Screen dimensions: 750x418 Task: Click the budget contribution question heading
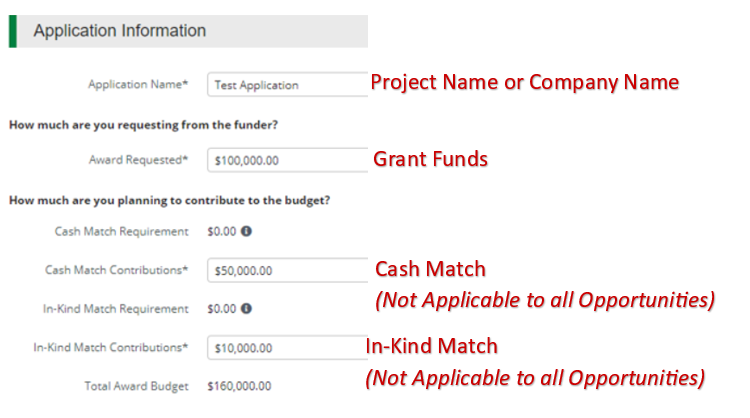point(169,200)
